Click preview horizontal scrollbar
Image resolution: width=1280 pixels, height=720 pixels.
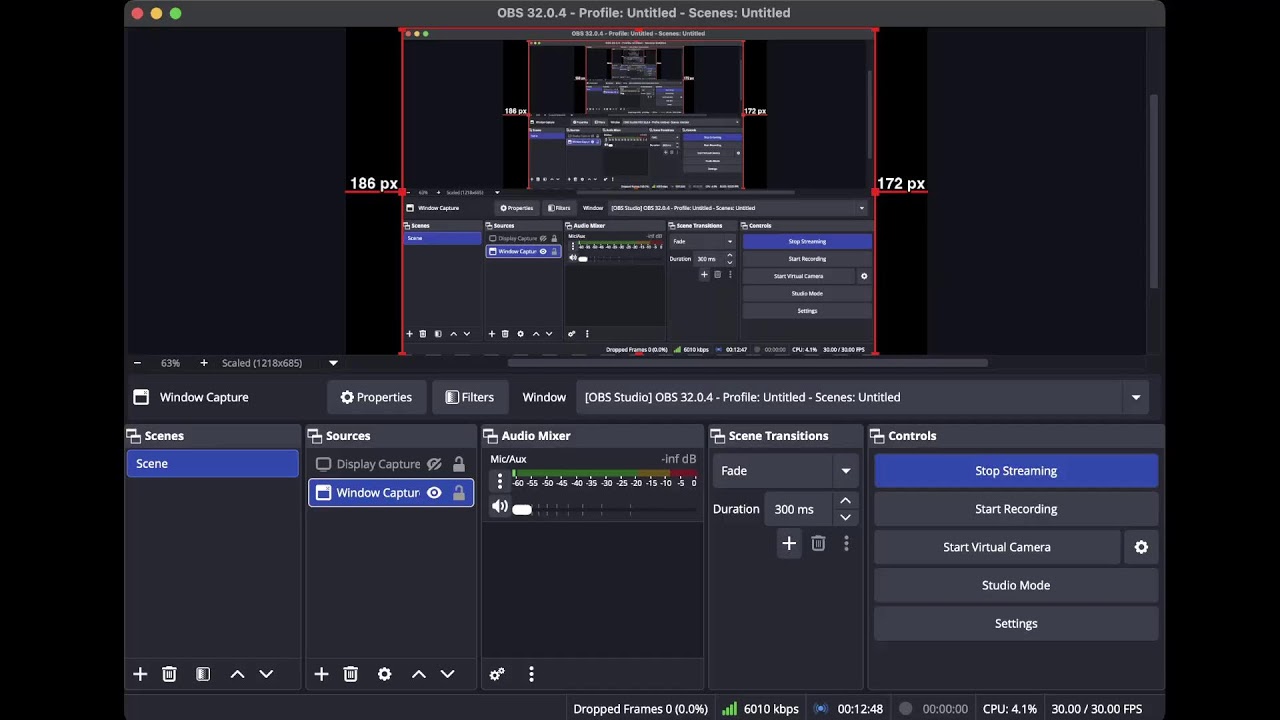748,363
